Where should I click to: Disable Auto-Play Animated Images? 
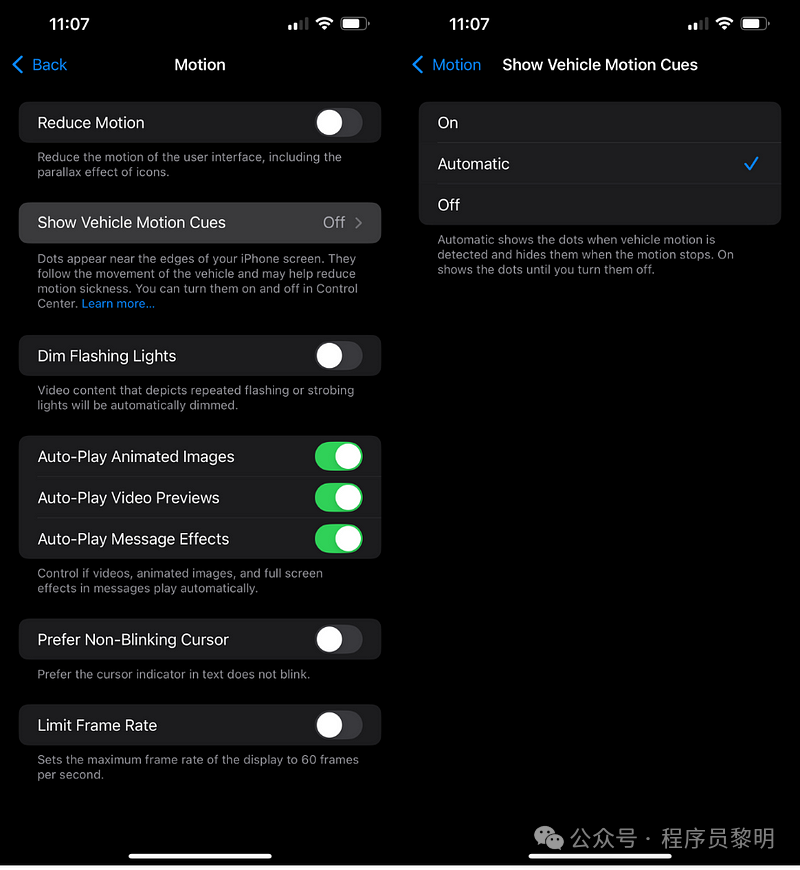338,457
